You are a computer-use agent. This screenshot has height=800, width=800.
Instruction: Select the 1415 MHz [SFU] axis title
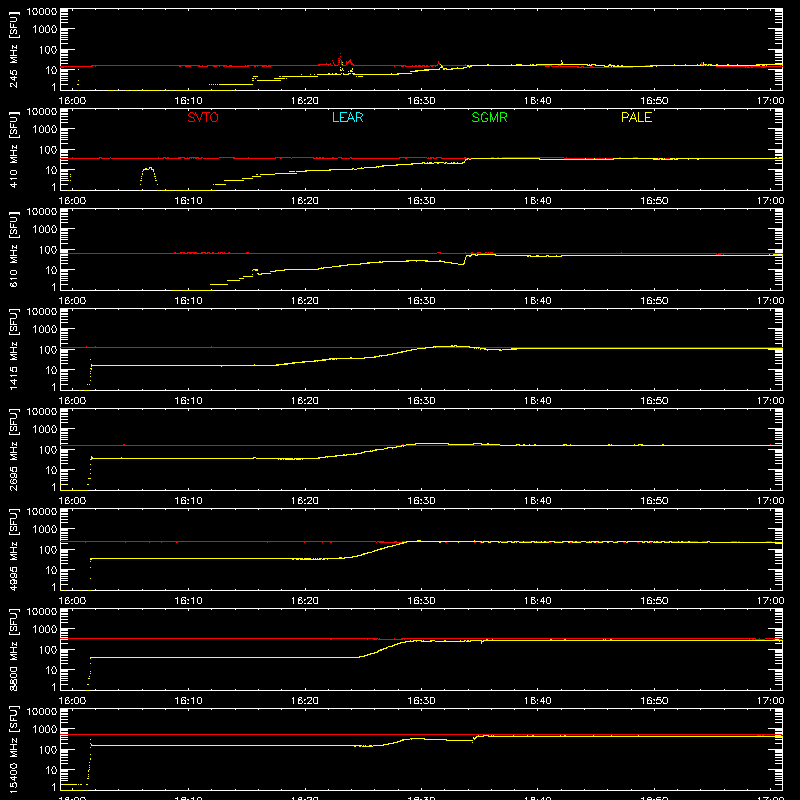tap(13, 349)
